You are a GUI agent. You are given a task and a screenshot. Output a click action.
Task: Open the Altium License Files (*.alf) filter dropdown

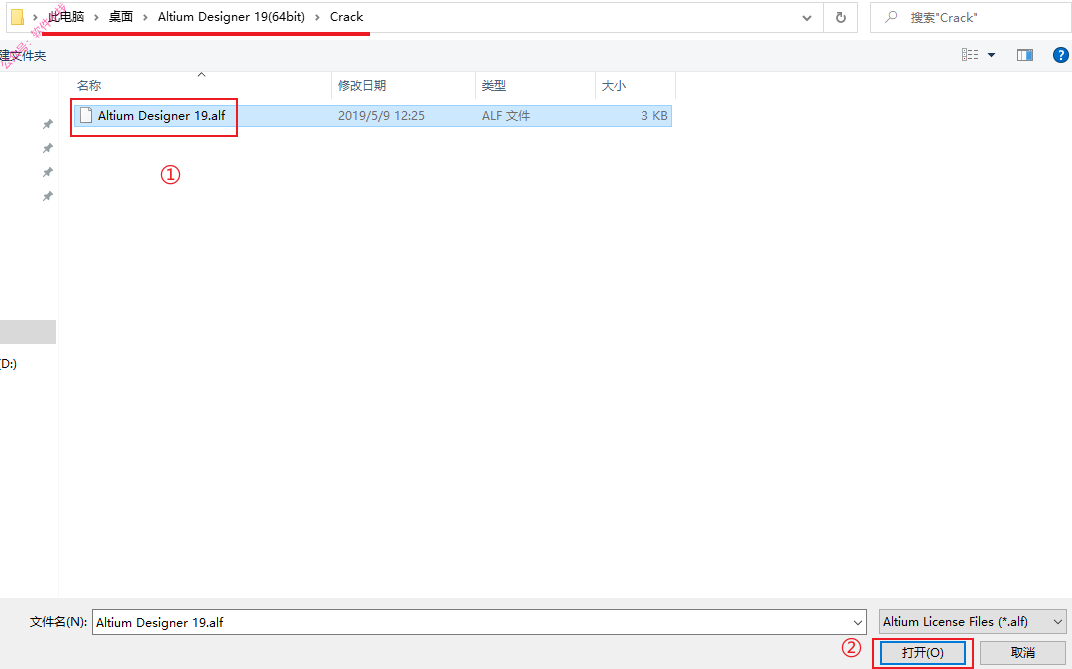[x=972, y=622]
